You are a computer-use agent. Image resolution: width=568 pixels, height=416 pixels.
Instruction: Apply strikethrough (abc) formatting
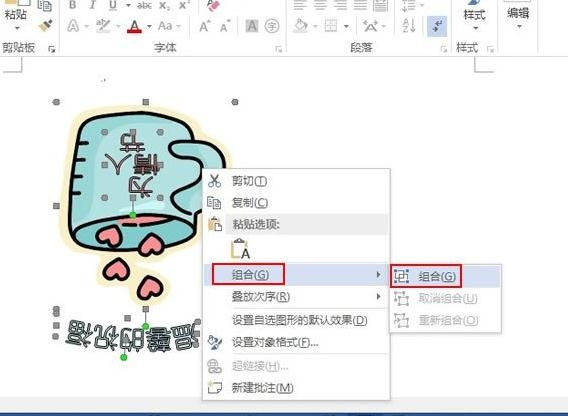point(144,5)
